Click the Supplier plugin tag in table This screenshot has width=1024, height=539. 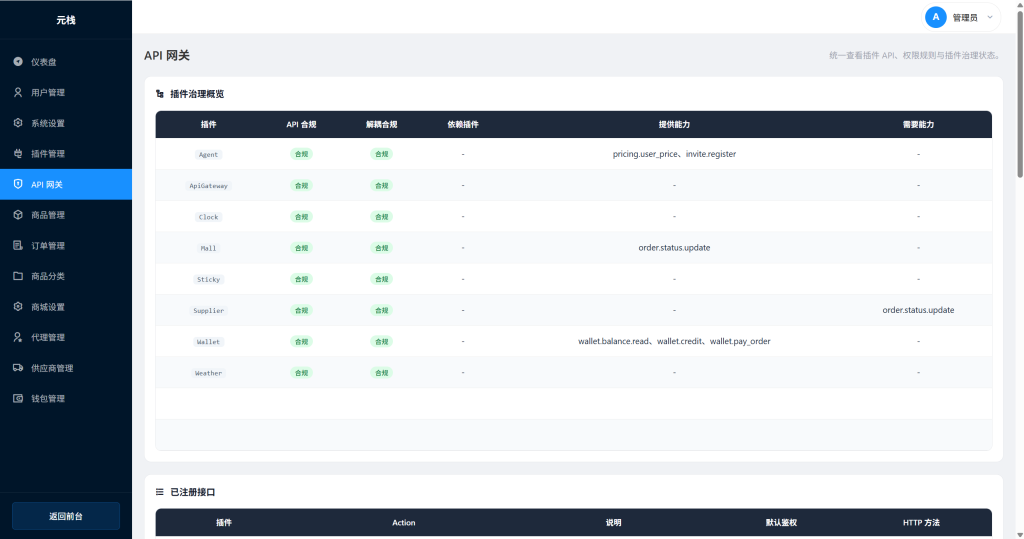tap(208, 311)
